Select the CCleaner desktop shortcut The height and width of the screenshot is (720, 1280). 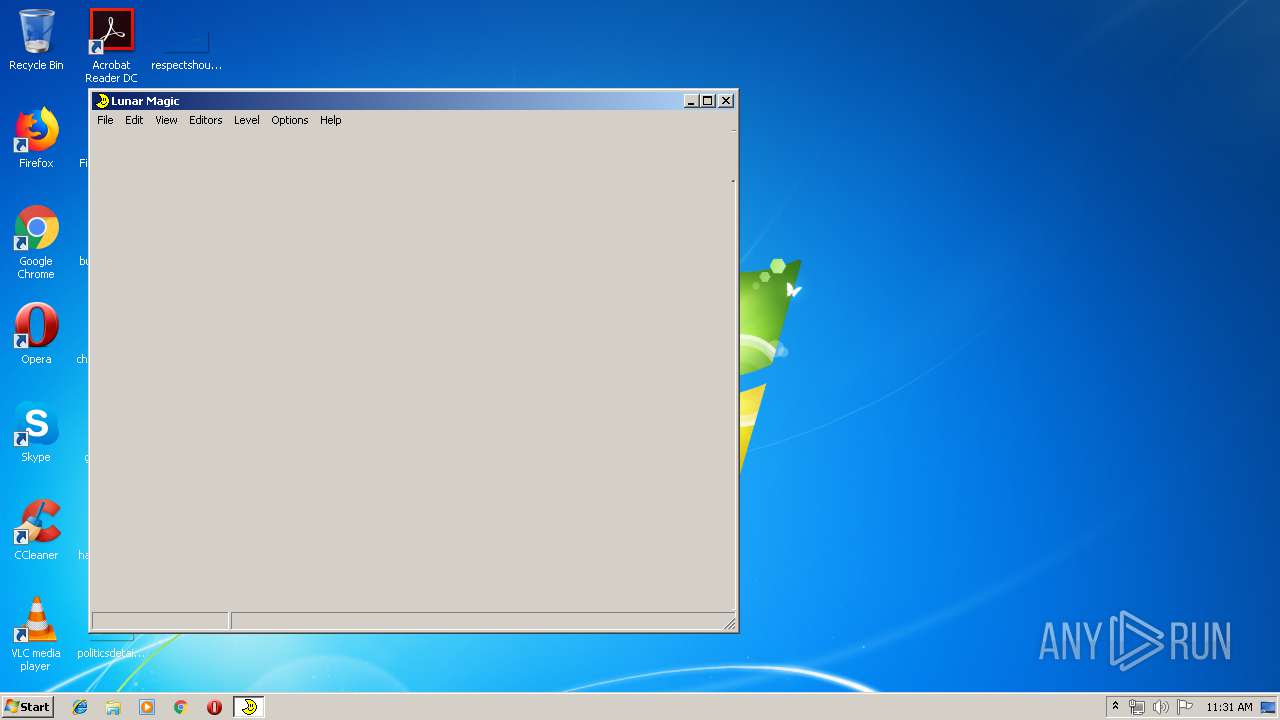coord(36,530)
